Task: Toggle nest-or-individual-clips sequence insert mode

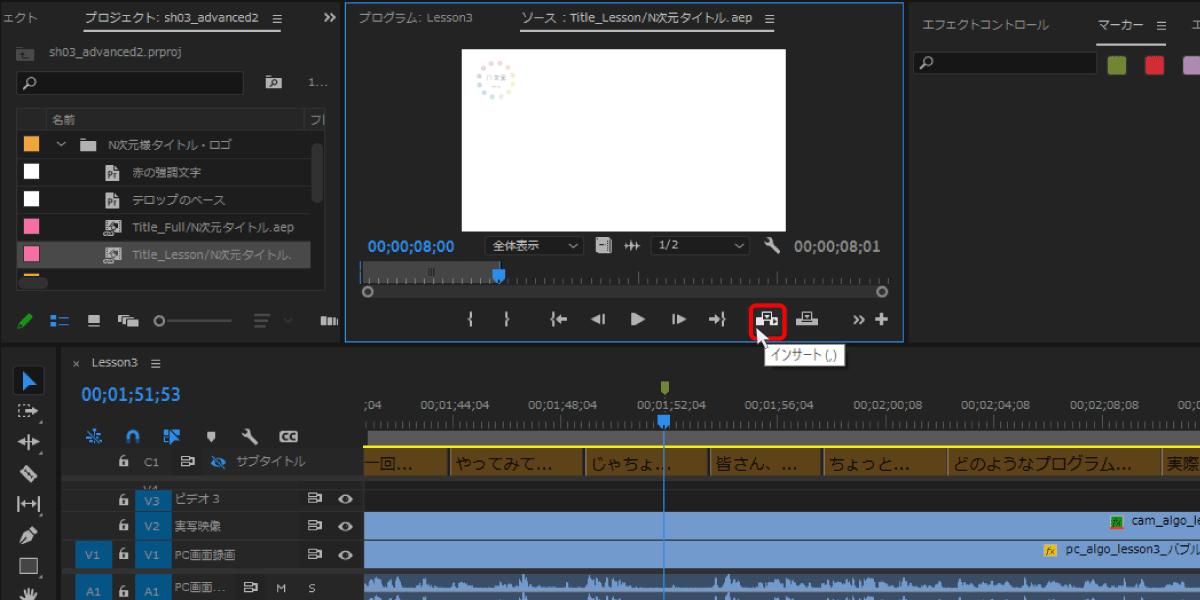Action: 94,436
